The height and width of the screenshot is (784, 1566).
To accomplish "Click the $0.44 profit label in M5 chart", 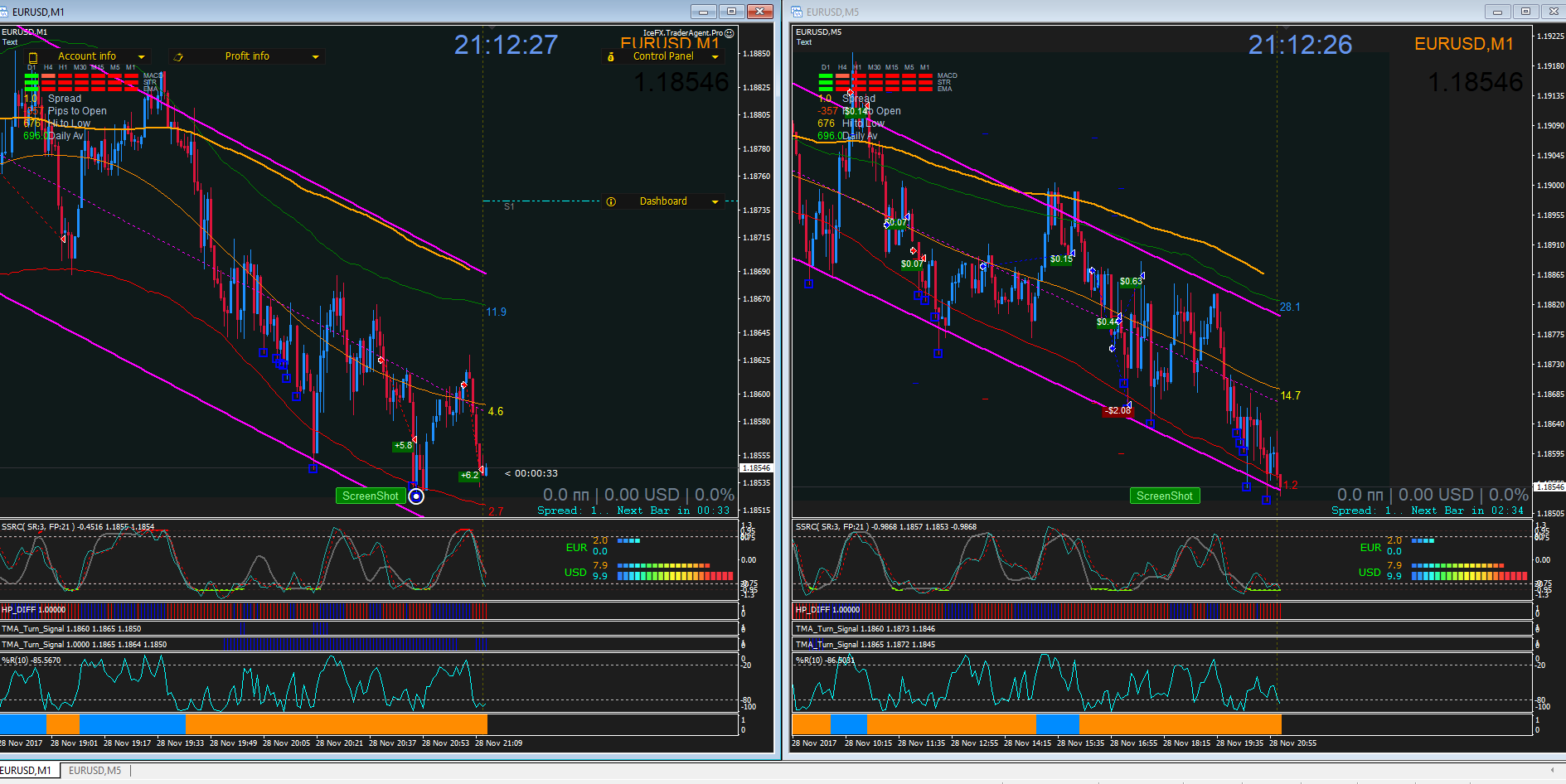I will (1108, 322).
